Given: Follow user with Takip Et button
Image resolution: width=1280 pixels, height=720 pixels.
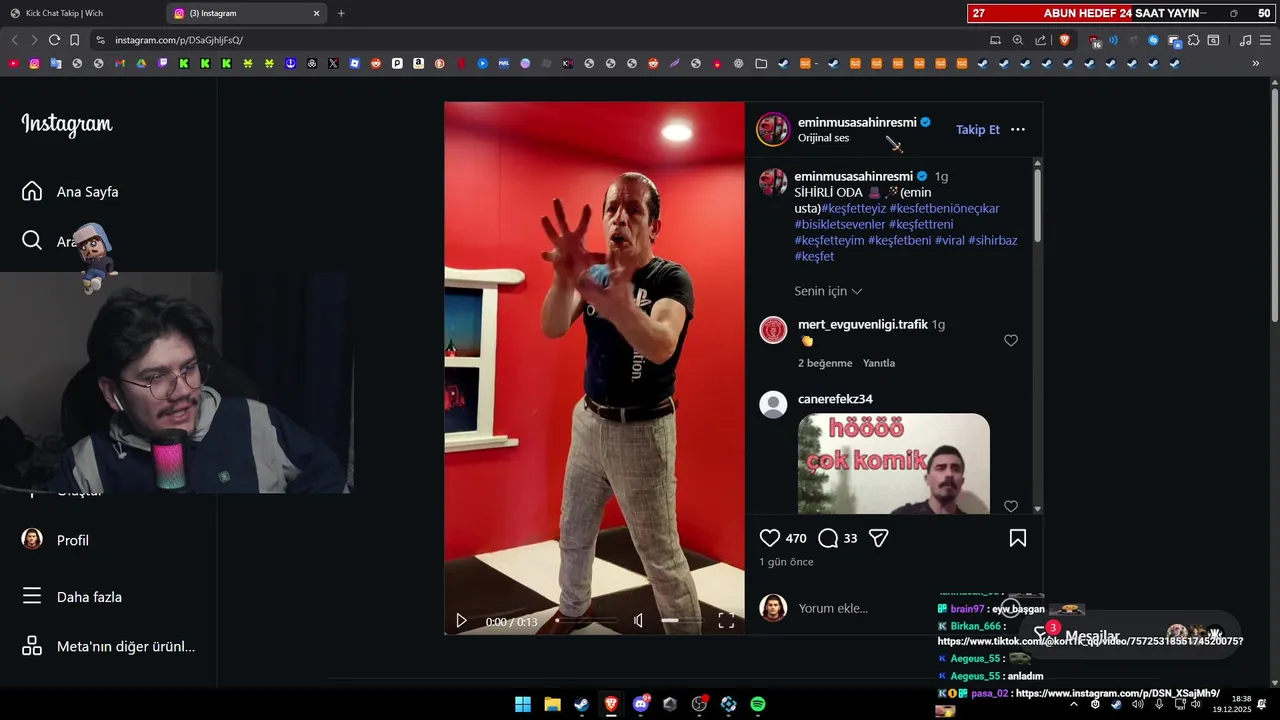Looking at the screenshot, I should click(x=977, y=130).
